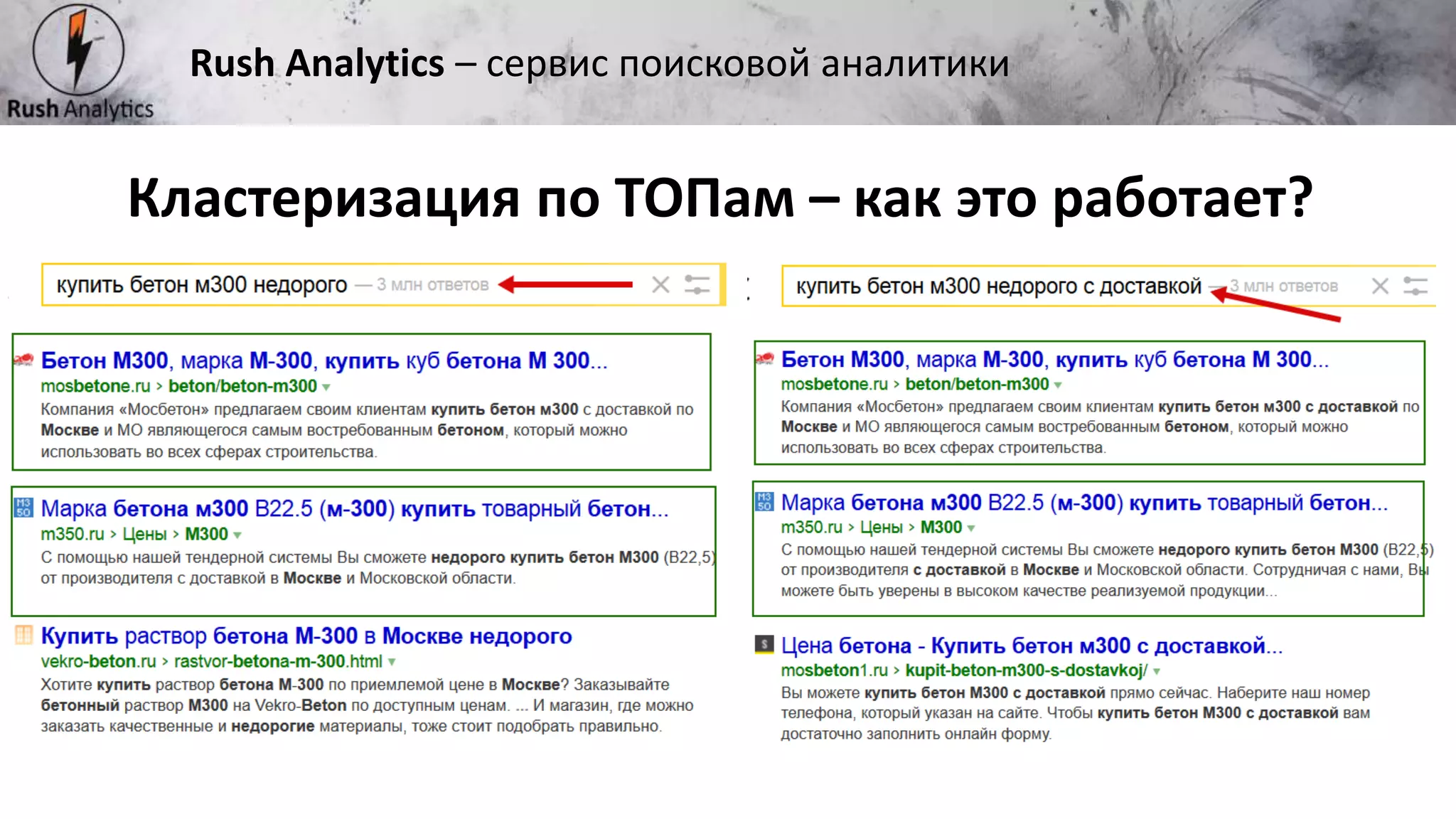Click '3 млн ответов' in left search box
Image resolution: width=1456 pixels, height=819 pixels.
(432, 285)
